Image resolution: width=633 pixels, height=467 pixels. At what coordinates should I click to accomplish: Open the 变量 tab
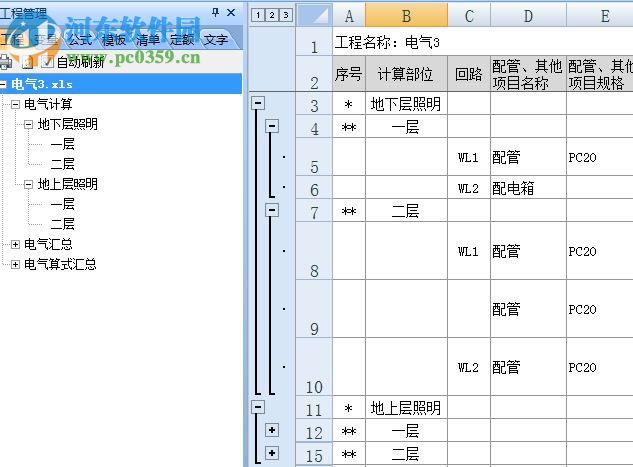pos(46,40)
